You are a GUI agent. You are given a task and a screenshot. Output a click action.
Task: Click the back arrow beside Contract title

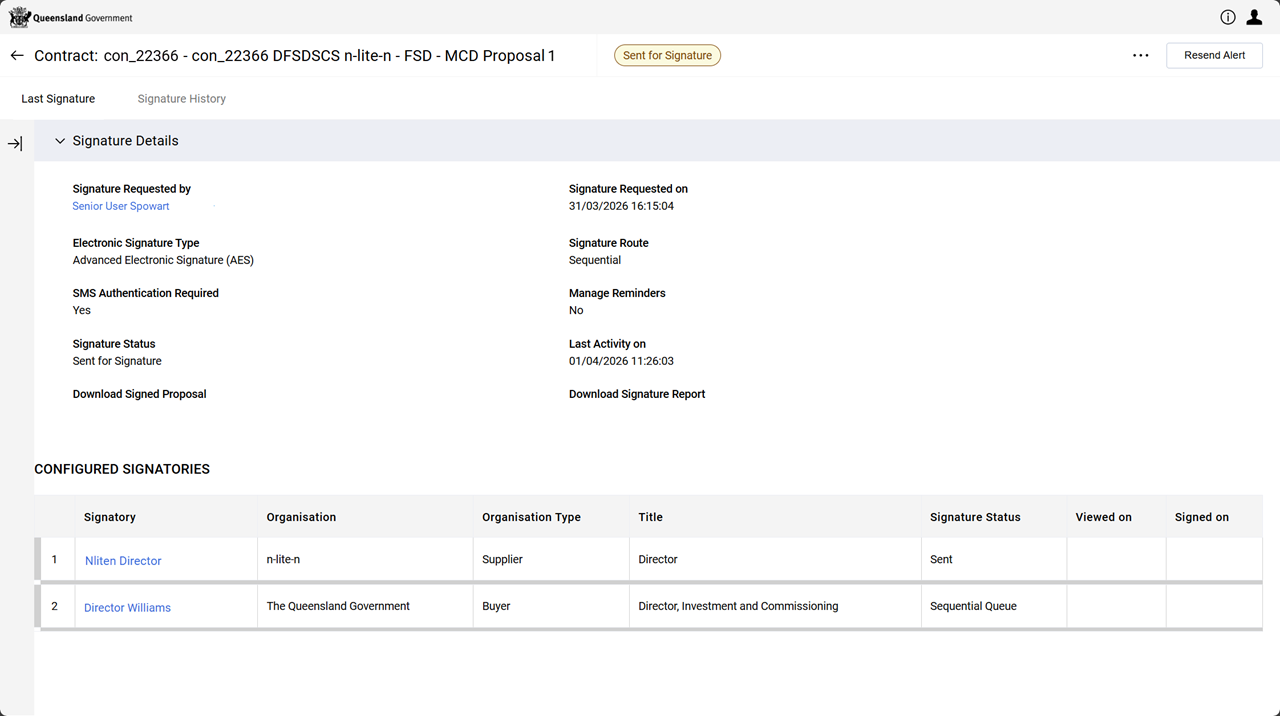tap(17, 56)
